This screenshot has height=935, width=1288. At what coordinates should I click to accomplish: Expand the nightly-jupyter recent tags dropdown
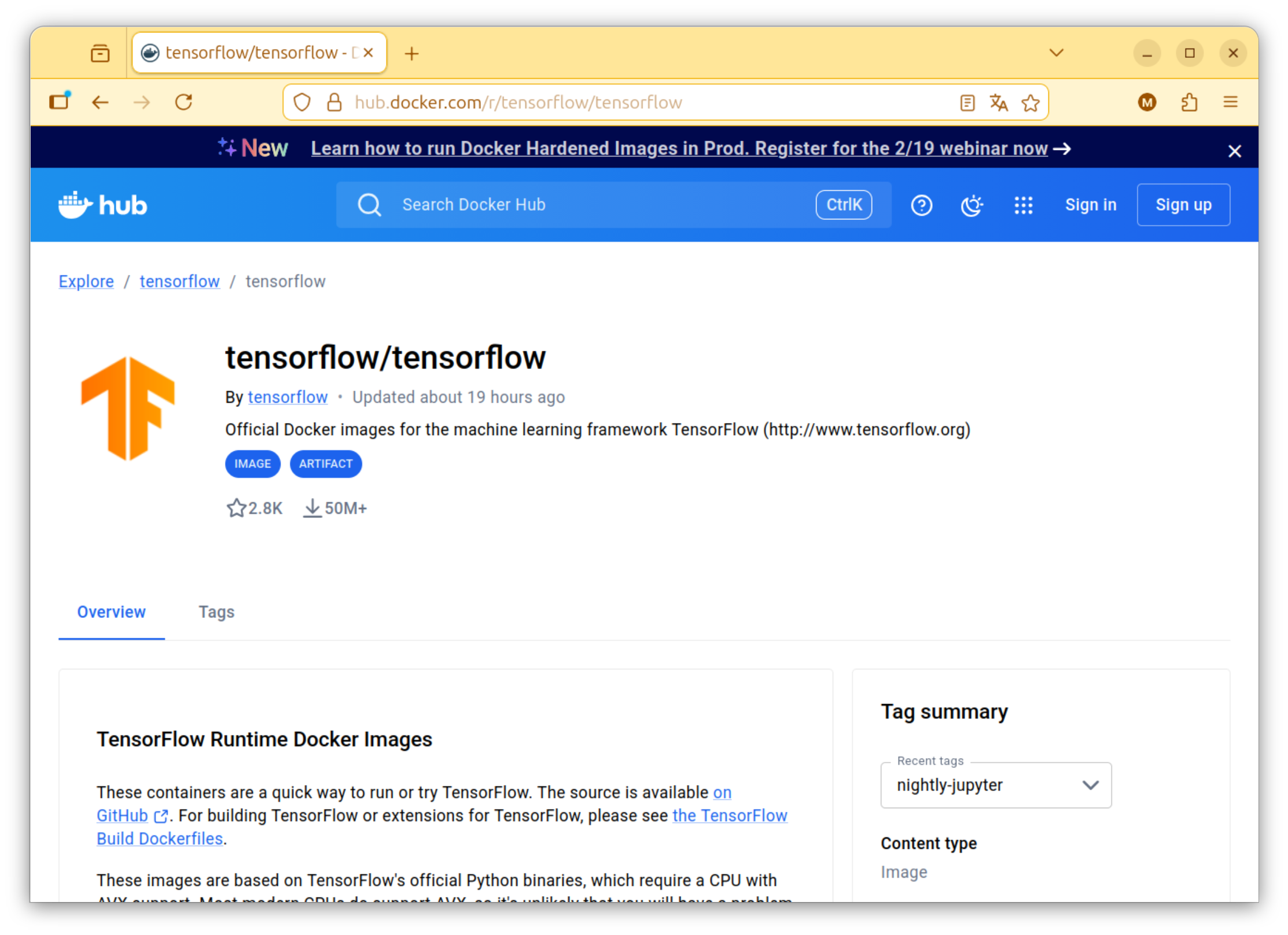(x=1090, y=785)
